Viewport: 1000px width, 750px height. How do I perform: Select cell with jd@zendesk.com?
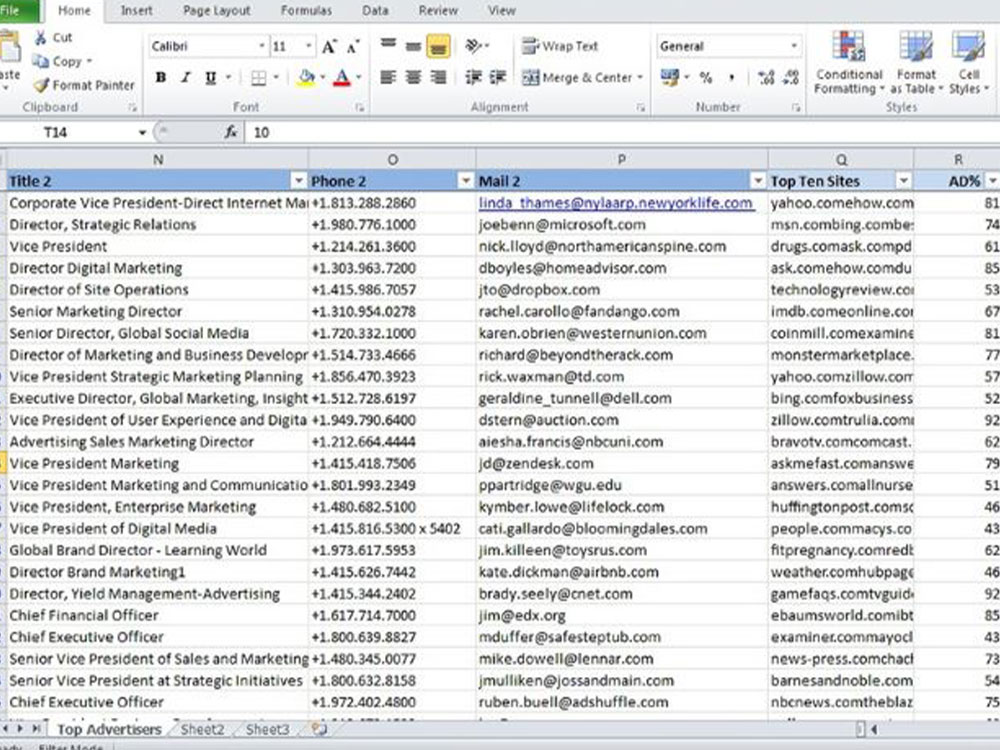click(622, 464)
